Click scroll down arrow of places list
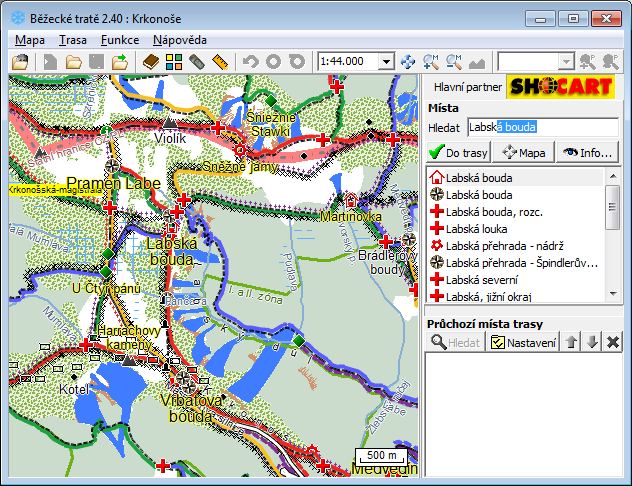Viewport: 632px width, 486px height. click(x=613, y=294)
